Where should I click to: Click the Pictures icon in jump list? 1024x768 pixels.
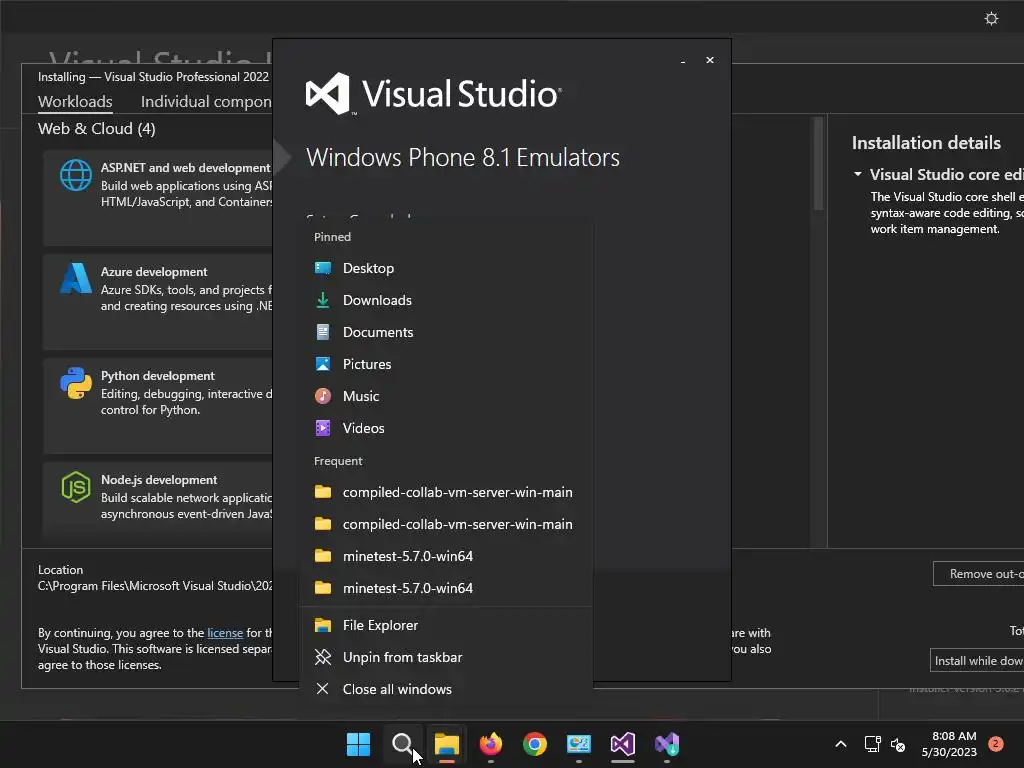coord(323,364)
